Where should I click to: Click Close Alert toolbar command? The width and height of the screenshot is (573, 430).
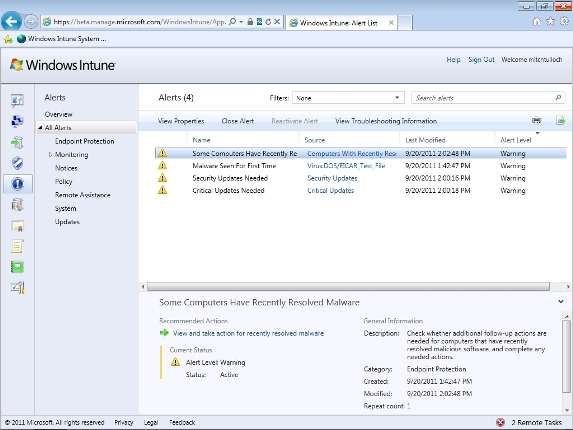pyautogui.click(x=238, y=121)
